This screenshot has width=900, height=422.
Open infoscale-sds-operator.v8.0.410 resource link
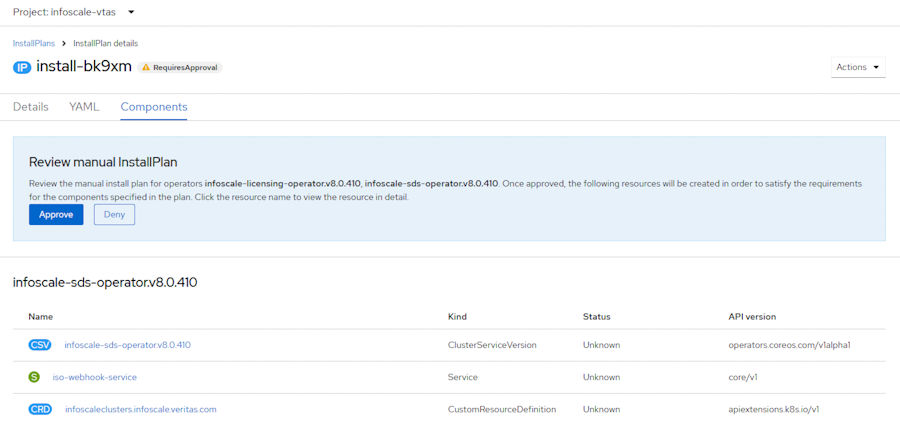pyautogui.click(x=127, y=345)
